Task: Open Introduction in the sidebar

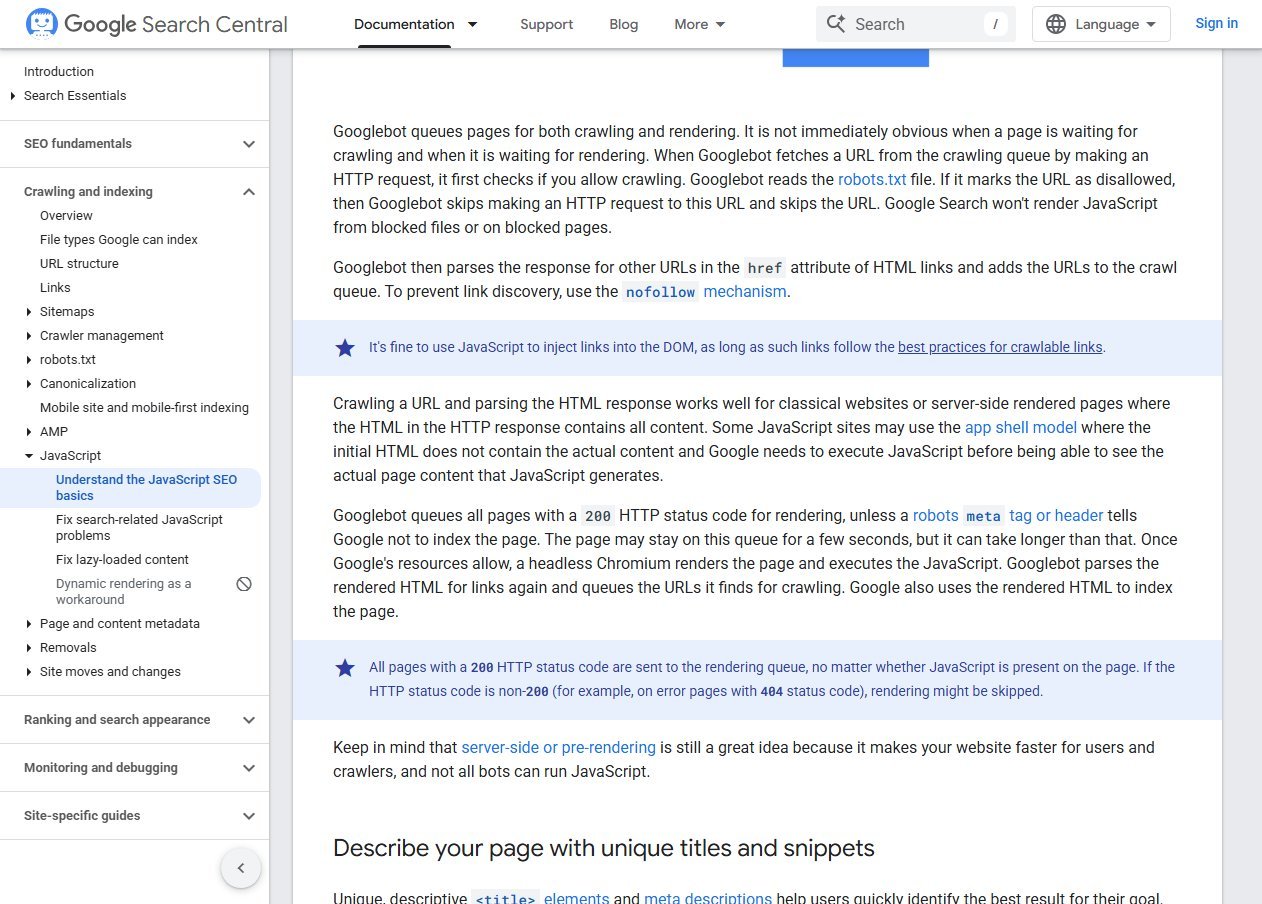Action: pos(59,72)
